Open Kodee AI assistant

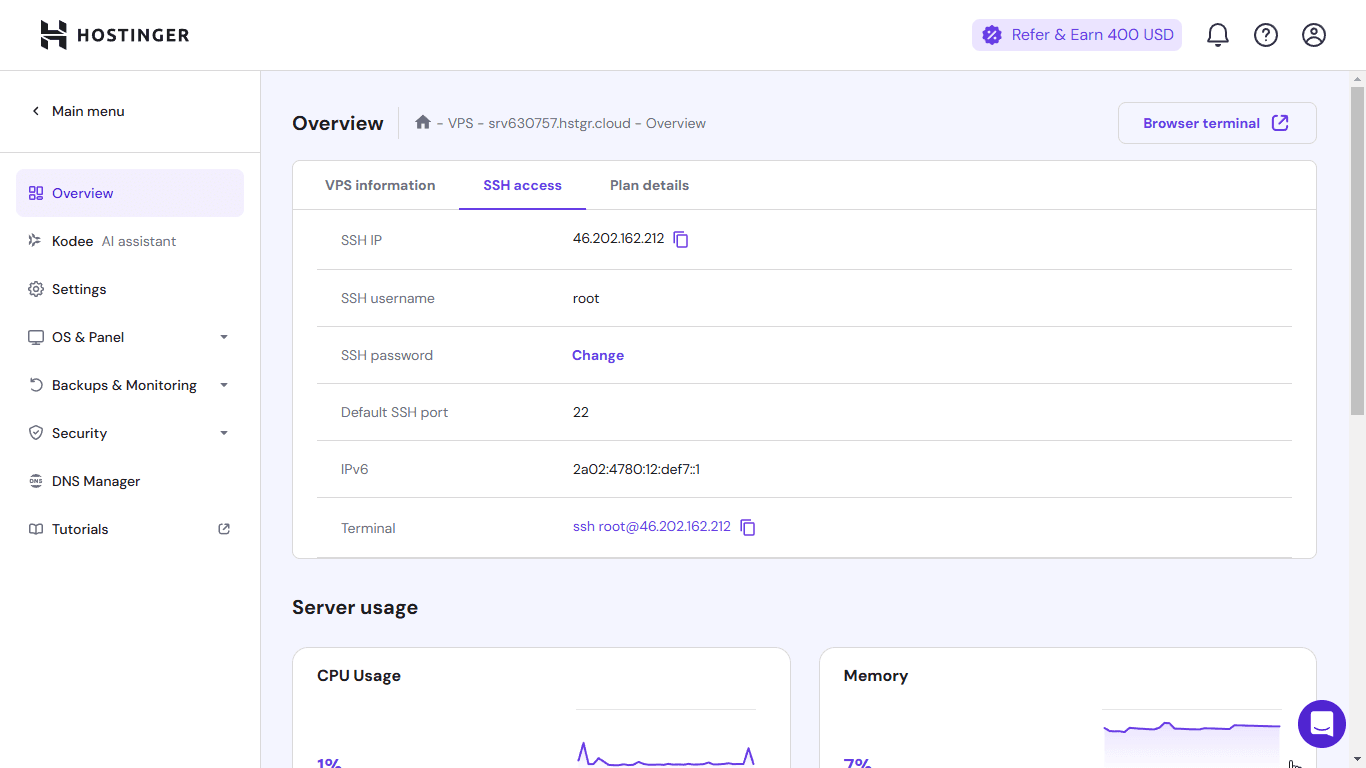point(130,241)
